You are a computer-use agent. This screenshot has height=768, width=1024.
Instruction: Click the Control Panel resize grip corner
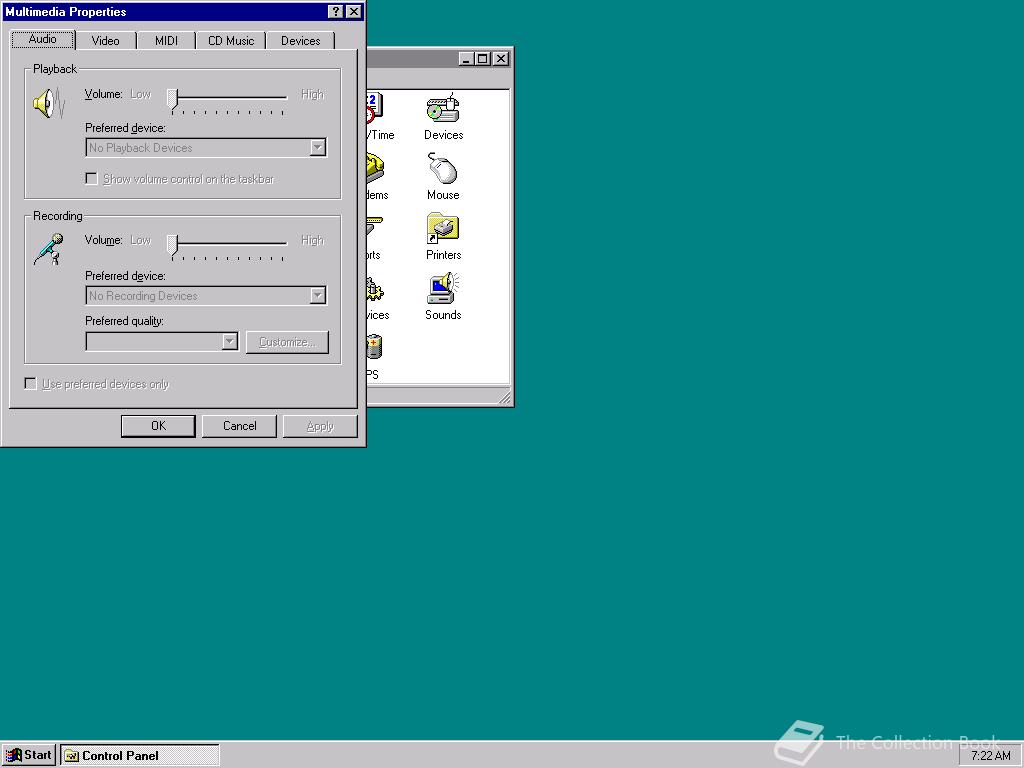point(505,396)
